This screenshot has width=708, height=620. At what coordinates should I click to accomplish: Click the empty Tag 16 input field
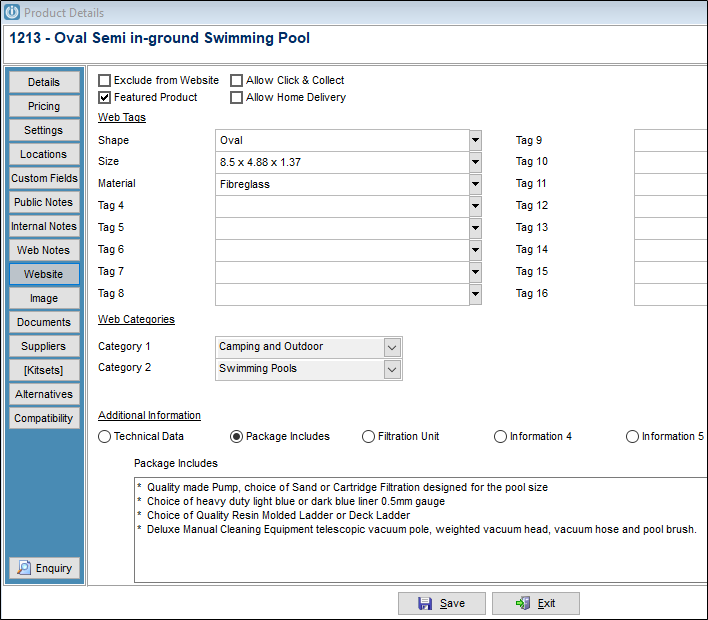671,294
